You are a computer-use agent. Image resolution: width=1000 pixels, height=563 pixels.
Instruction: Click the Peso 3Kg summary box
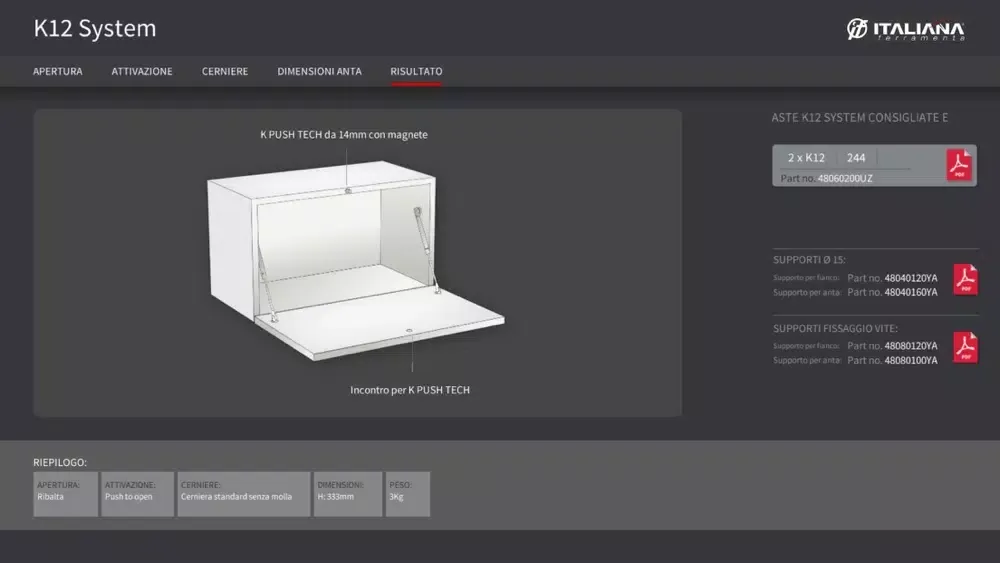[x=408, y=494]
